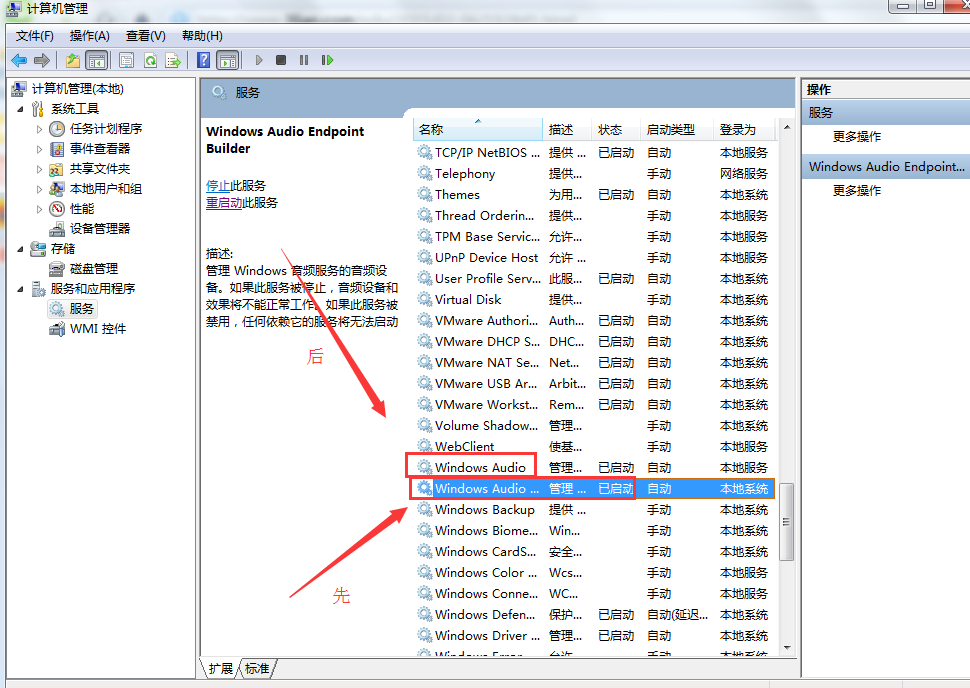Viewport: 970px width, 688px height.
Task: Expand the 任务计划程序 tree node
Action: 40,129
